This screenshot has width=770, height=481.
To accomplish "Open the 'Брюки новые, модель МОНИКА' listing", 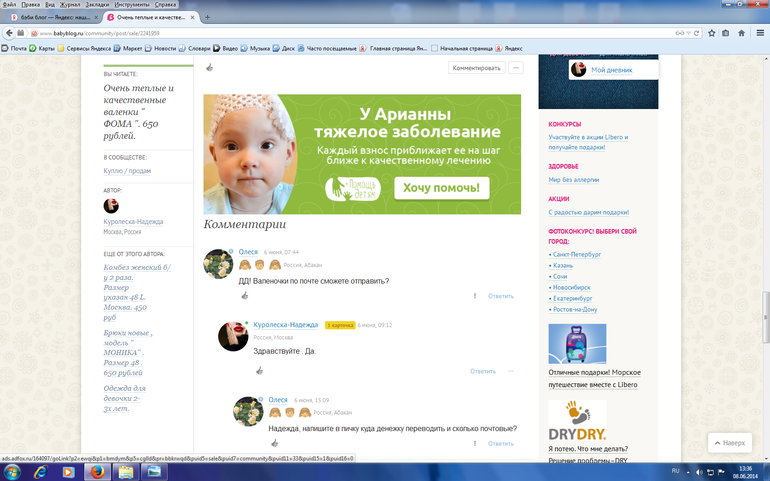I will (128, 352).
